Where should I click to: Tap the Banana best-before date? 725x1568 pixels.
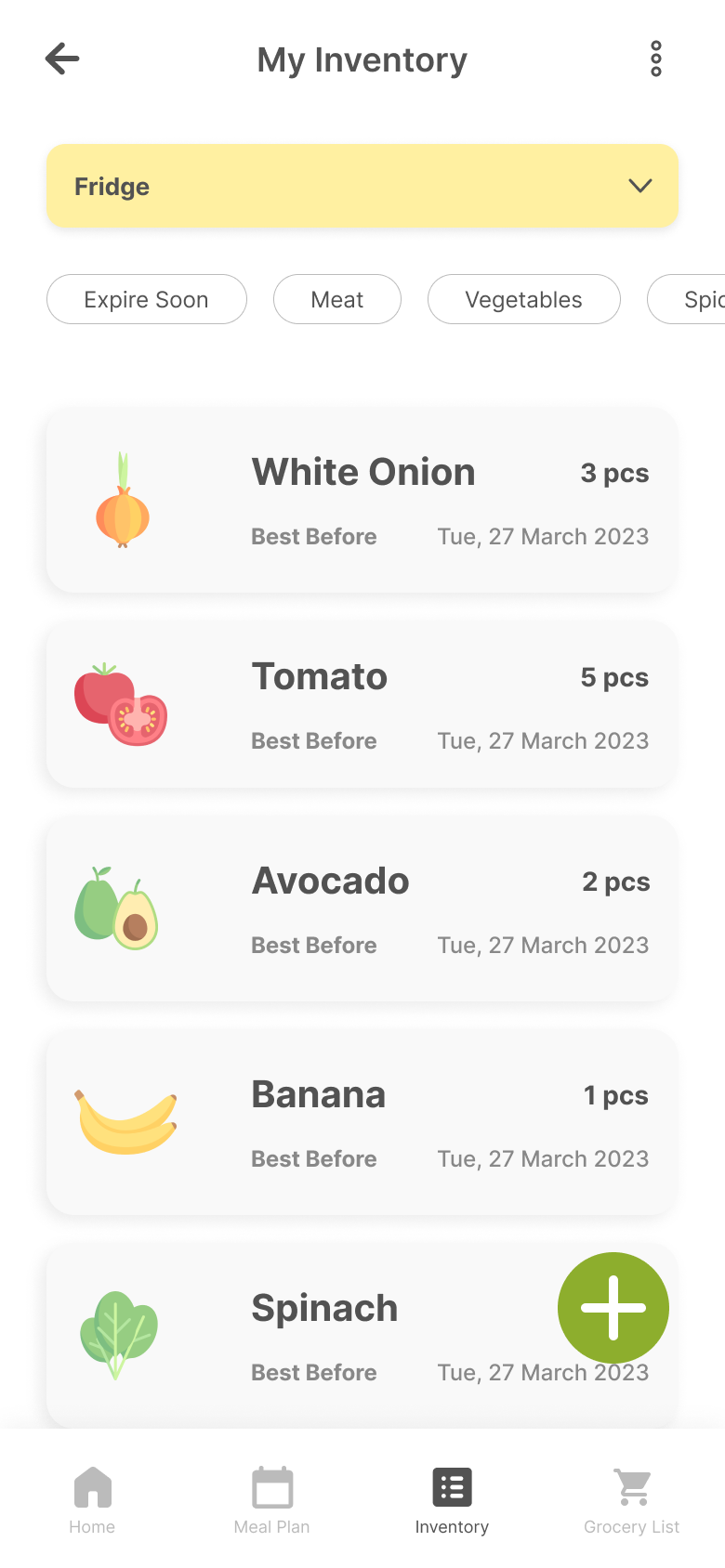(543, 1158)
